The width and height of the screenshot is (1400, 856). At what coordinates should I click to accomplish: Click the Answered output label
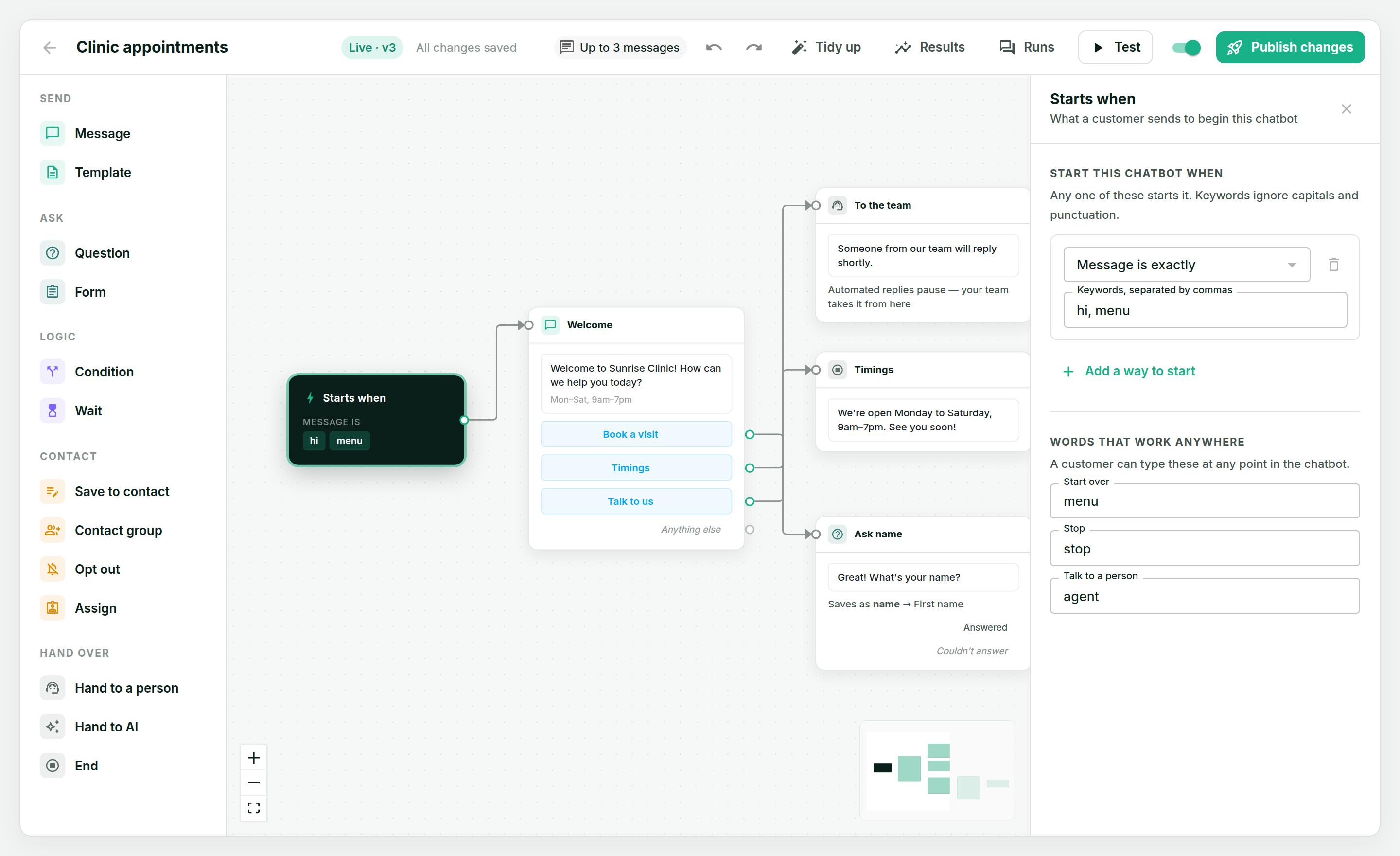click(985, 627)
